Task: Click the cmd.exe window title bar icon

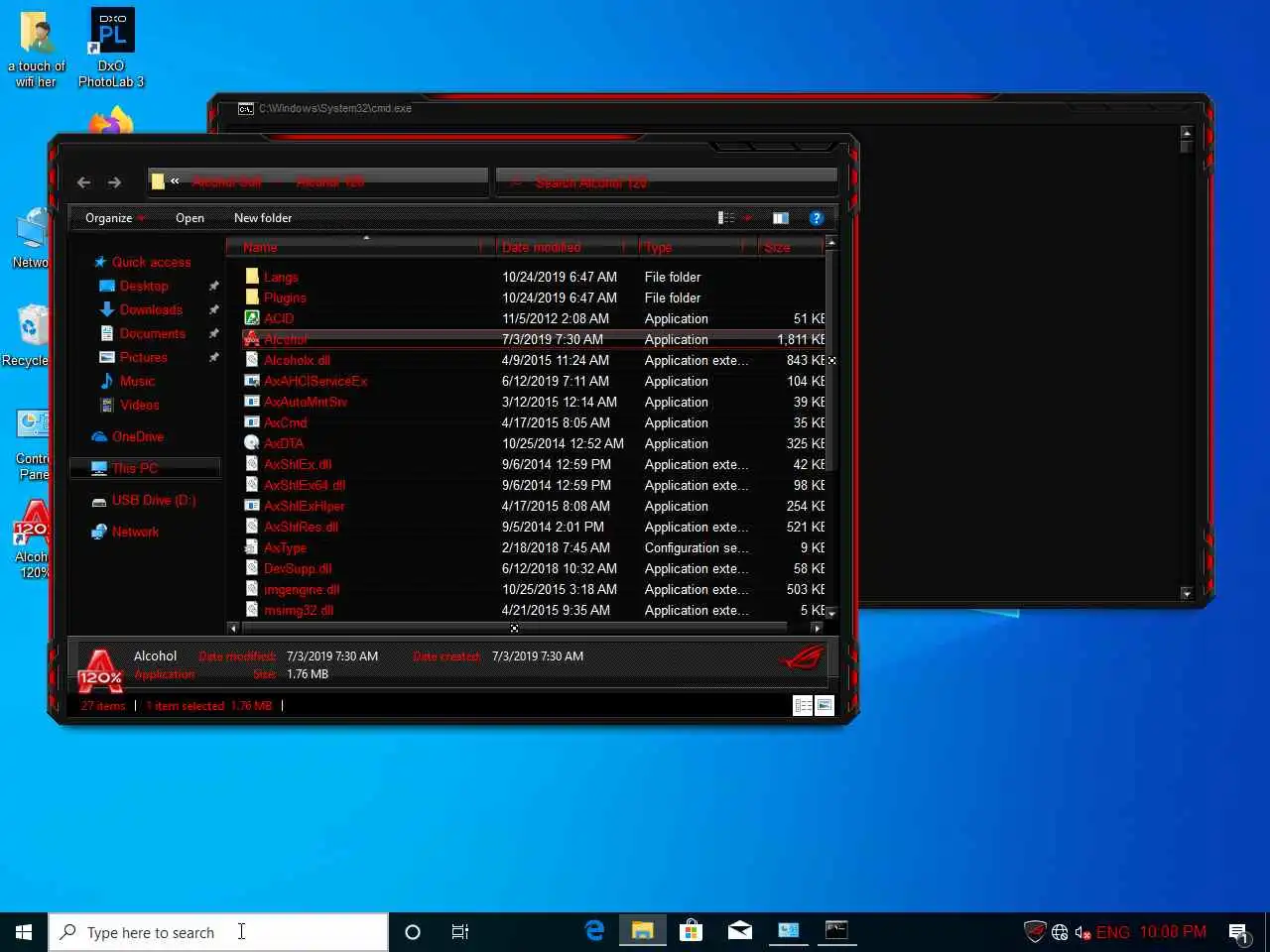Action: point(246,108)
